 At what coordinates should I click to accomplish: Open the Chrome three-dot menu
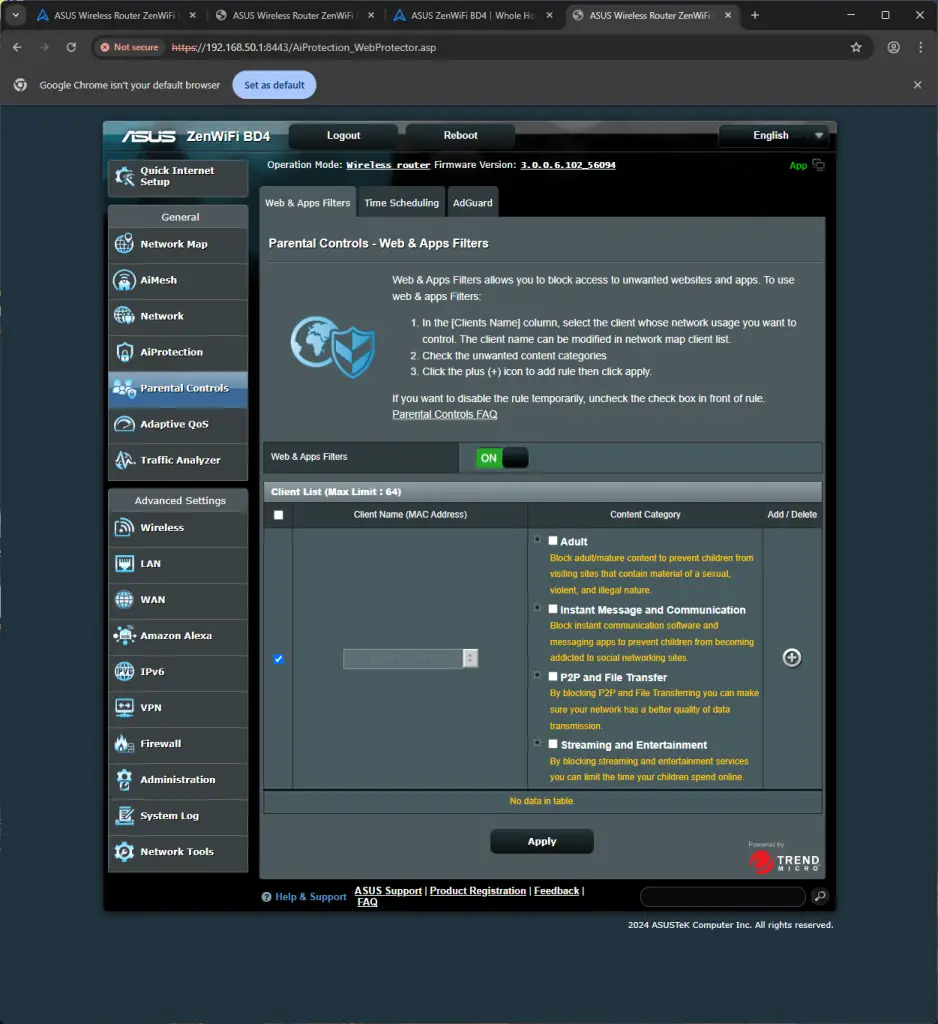coord(920,47)
